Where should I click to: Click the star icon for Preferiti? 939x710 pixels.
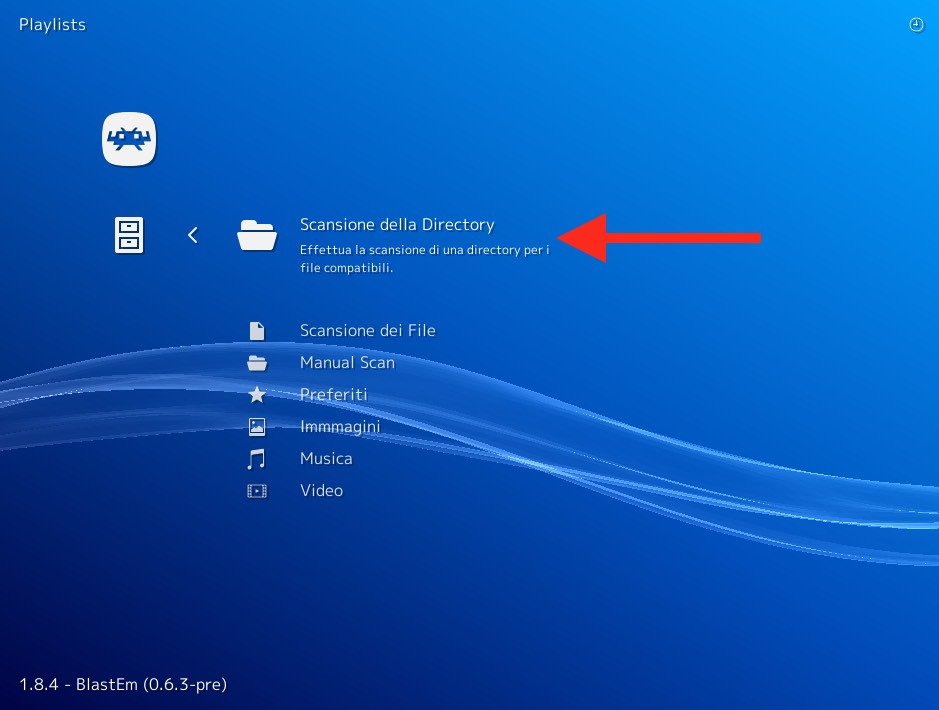[257, 395]
